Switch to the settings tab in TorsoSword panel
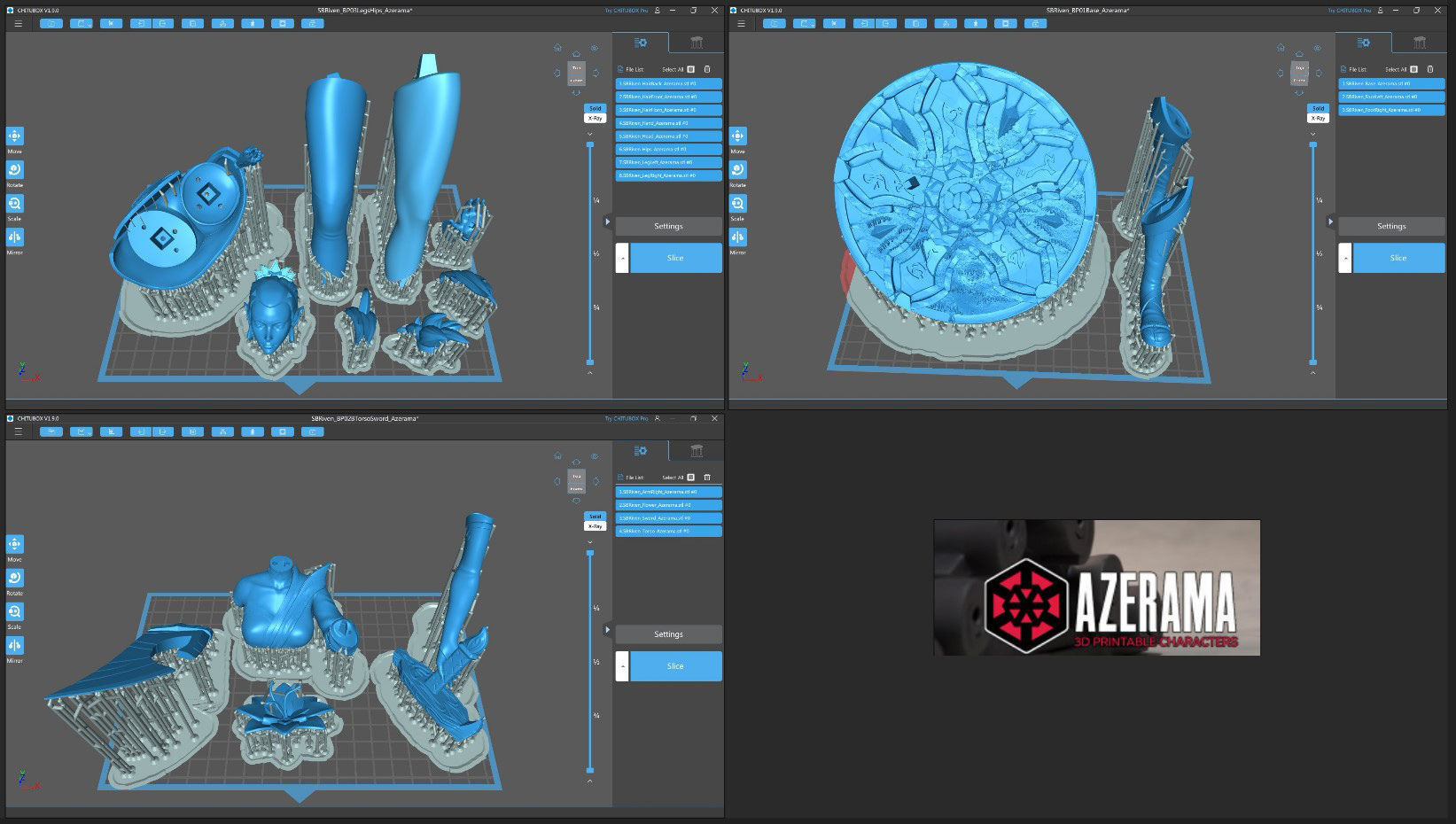 pos(640,451)
